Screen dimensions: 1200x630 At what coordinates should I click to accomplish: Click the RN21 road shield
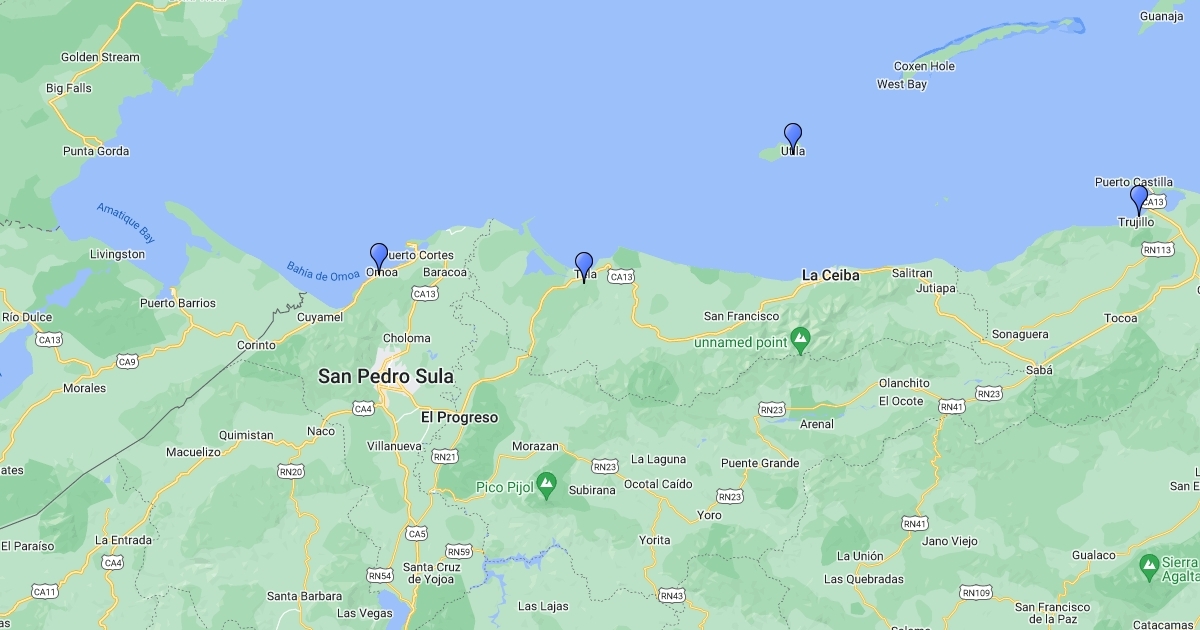[x=445, y=456]
